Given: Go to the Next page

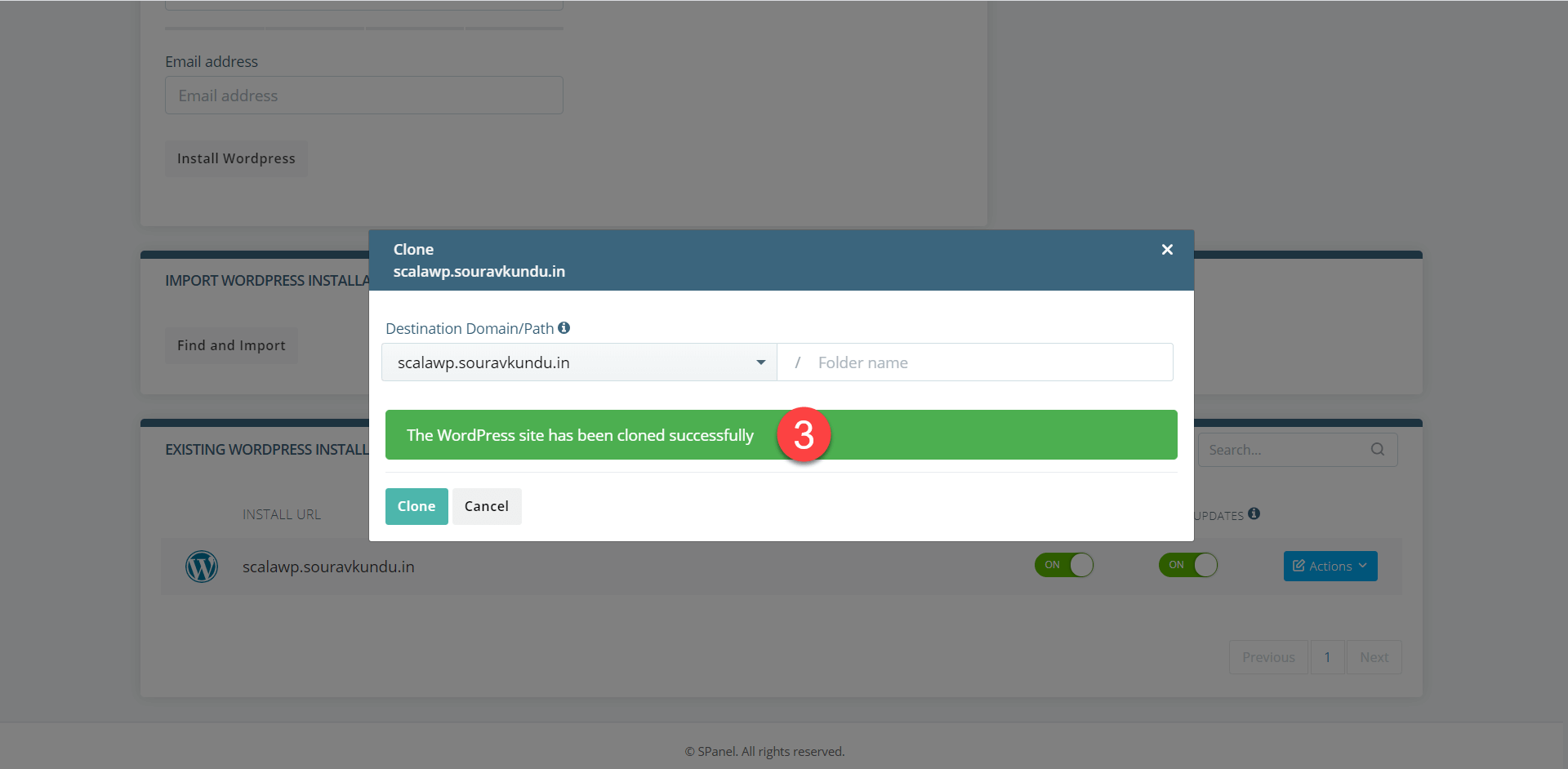Looking at the screenshot, I should pos(1374,657).
